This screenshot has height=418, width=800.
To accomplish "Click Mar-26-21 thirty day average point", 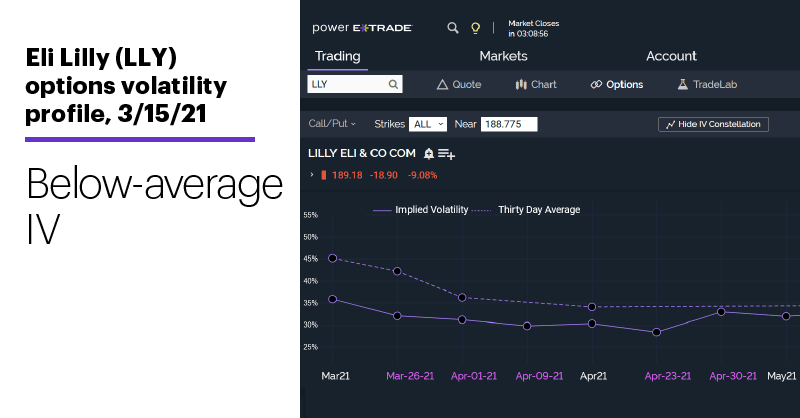I will point(397,272).
